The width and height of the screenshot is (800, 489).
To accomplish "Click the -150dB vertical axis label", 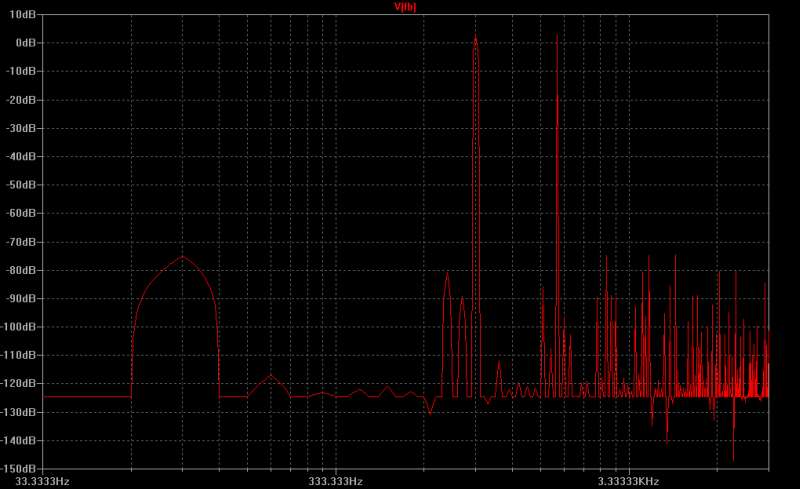I will pyautogui.click(x=19, y=468).
